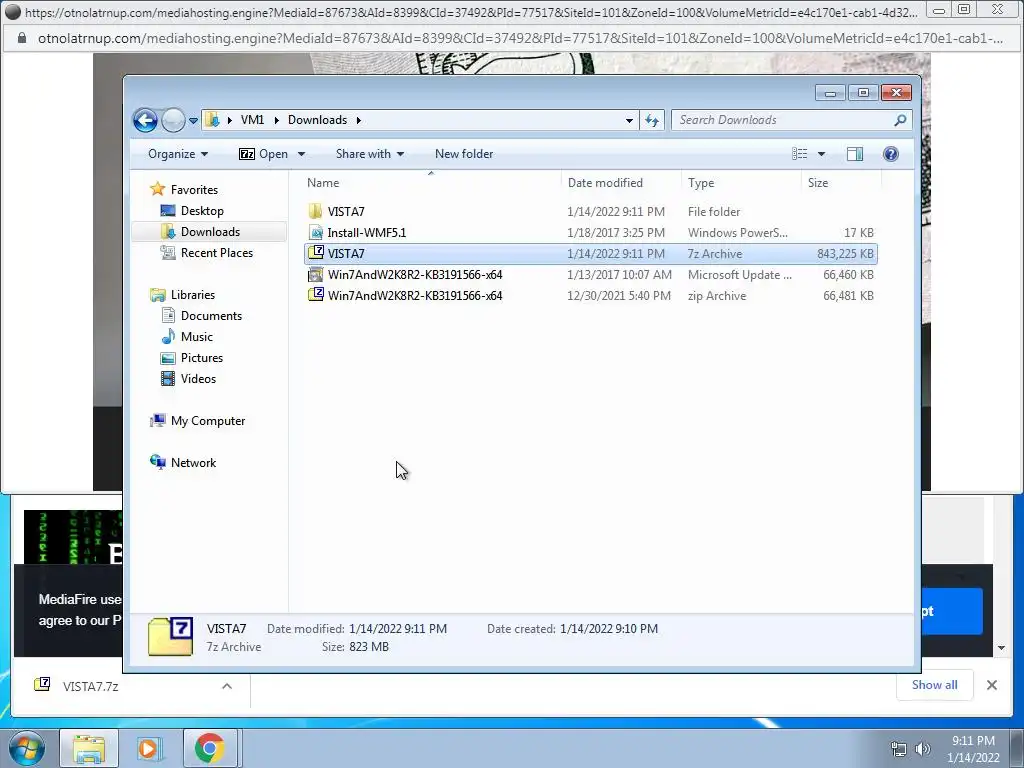The image size is (1024, 768).
Task: Expand arrow after Downloads in breadcrumb
Action: click(359, 120)
